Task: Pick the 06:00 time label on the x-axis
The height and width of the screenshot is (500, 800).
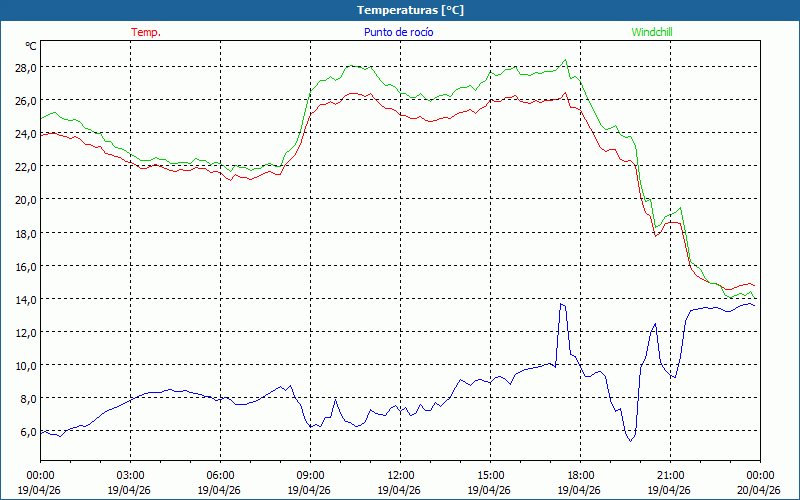Action: click(221, 475)
